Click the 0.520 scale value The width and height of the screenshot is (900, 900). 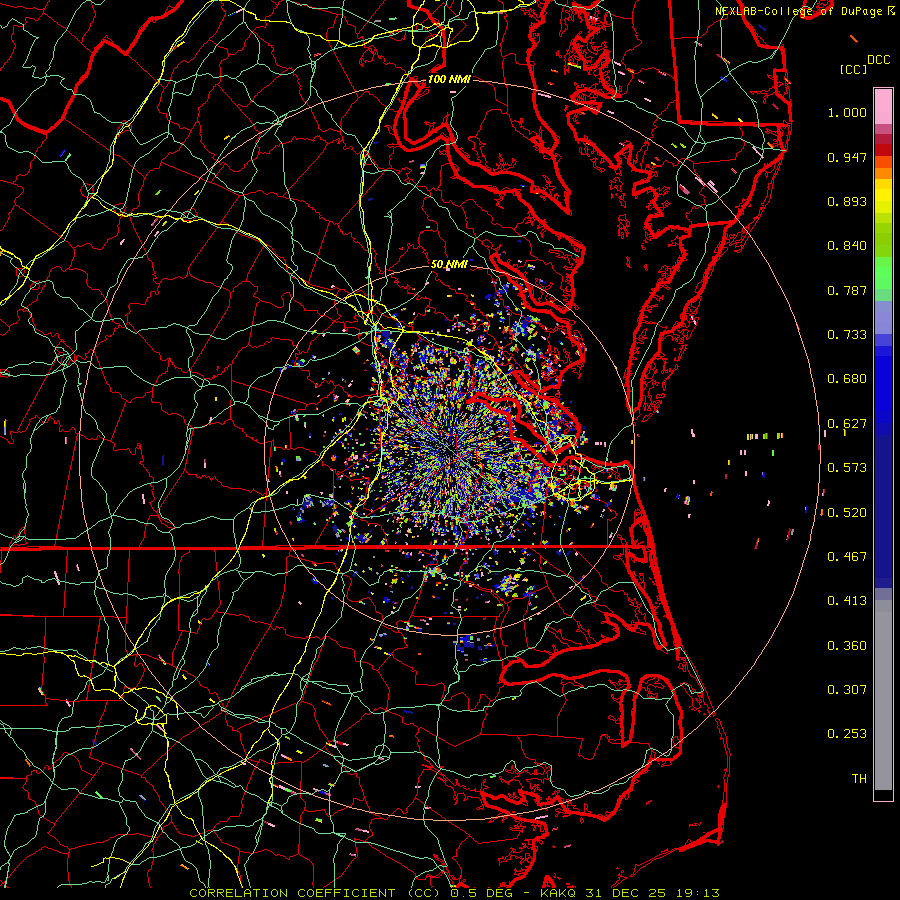(847, 512)
